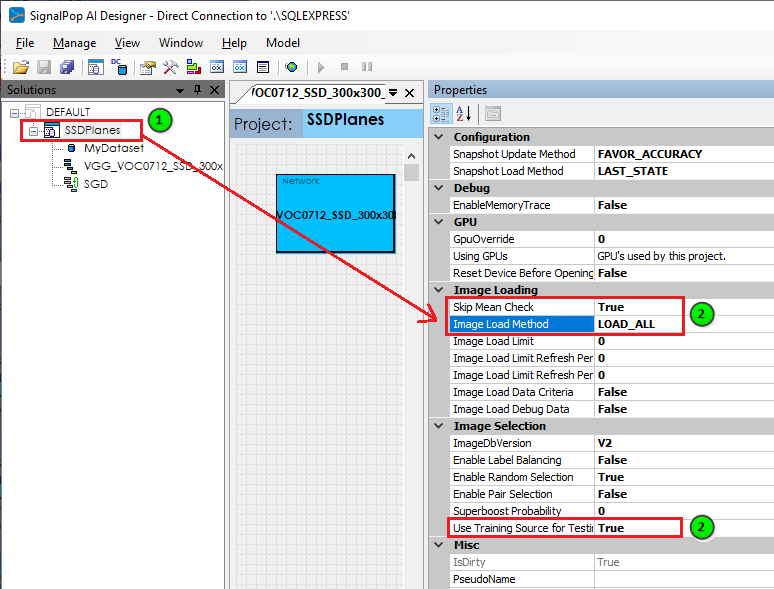Click the open folder toolbar icon
This screenshot has width=774, height=589.
(21, 67)
